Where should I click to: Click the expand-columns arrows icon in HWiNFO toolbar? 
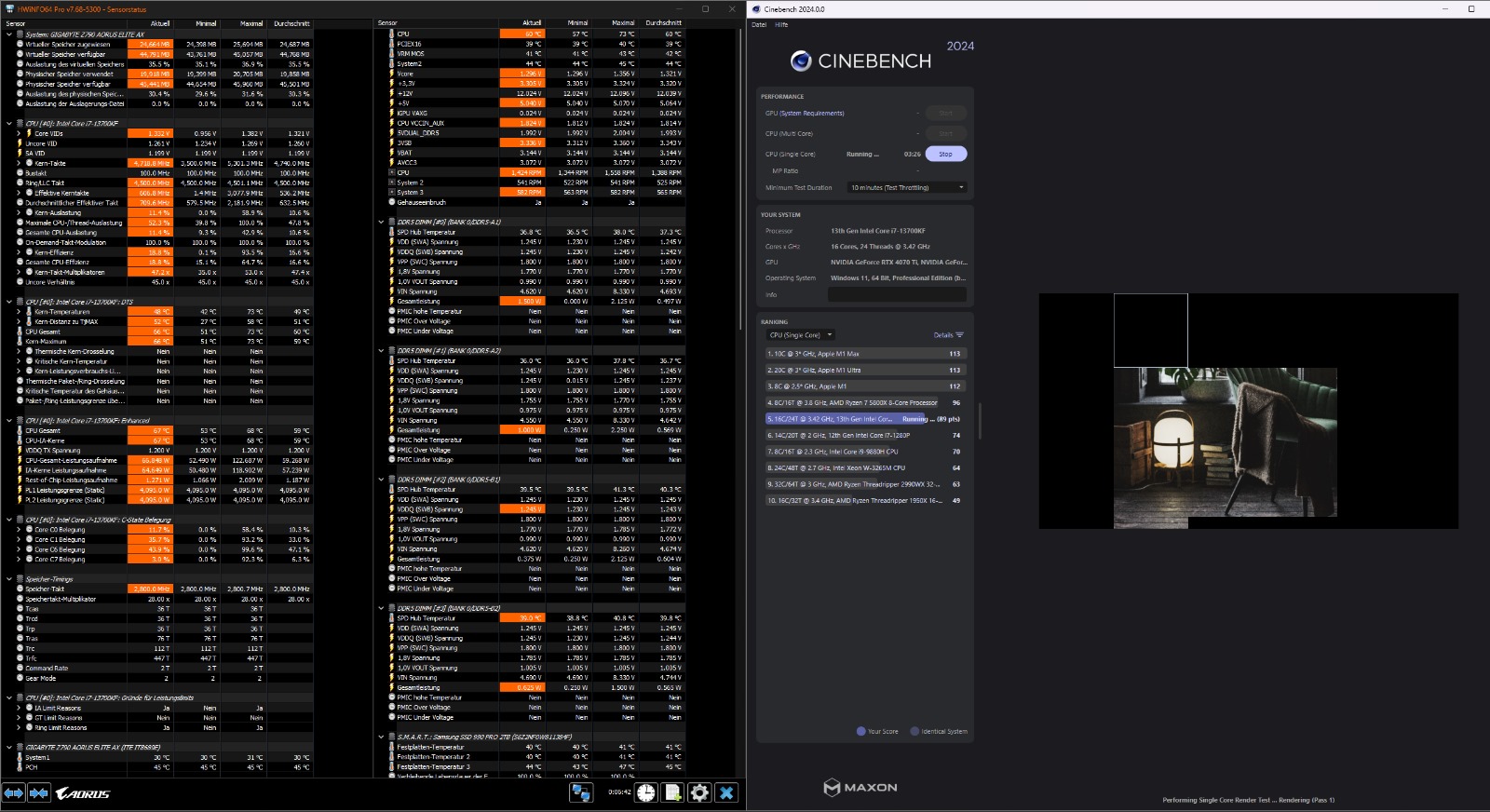point(14,792)
